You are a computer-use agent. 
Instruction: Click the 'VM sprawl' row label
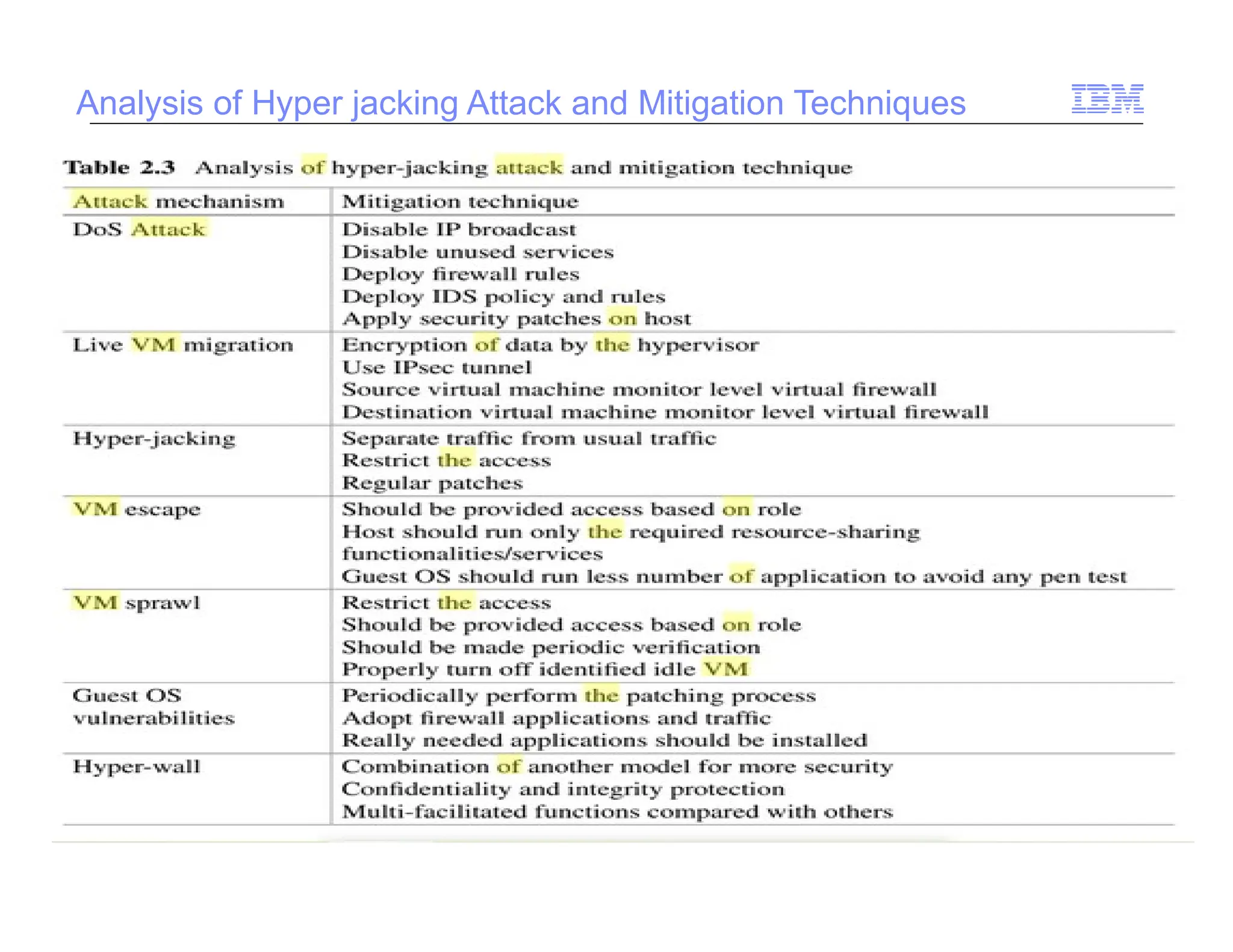[137, 602]
